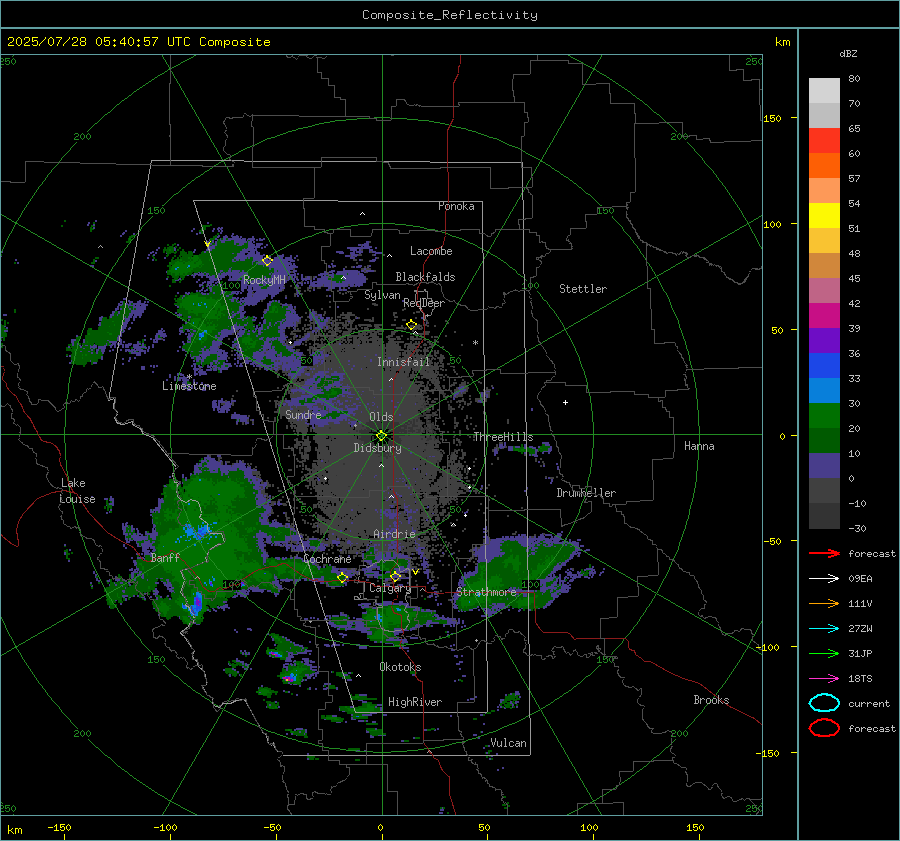Screen dimensions: 900x841
Task: Click the red forecast arrow in legend
Action: click(x=824, y=553)
